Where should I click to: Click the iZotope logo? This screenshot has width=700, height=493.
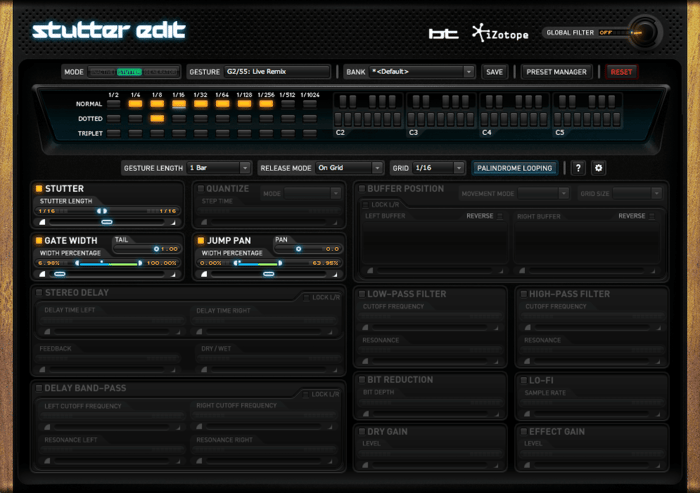(x=500, y=33)
